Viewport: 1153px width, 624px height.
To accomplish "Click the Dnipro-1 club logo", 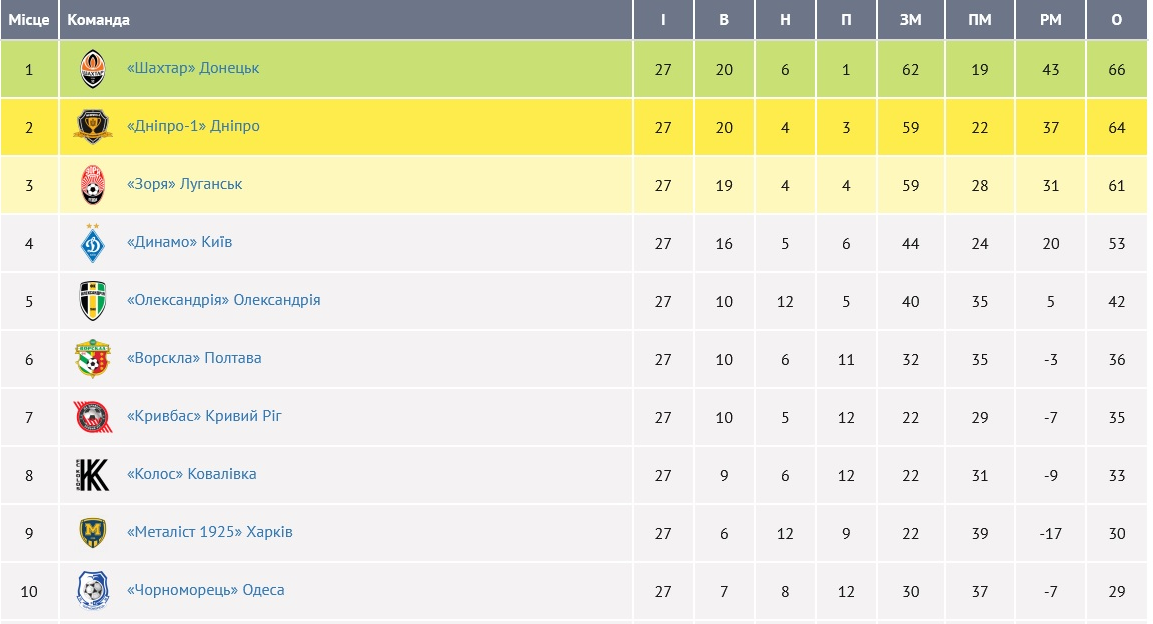I will 93,127.
